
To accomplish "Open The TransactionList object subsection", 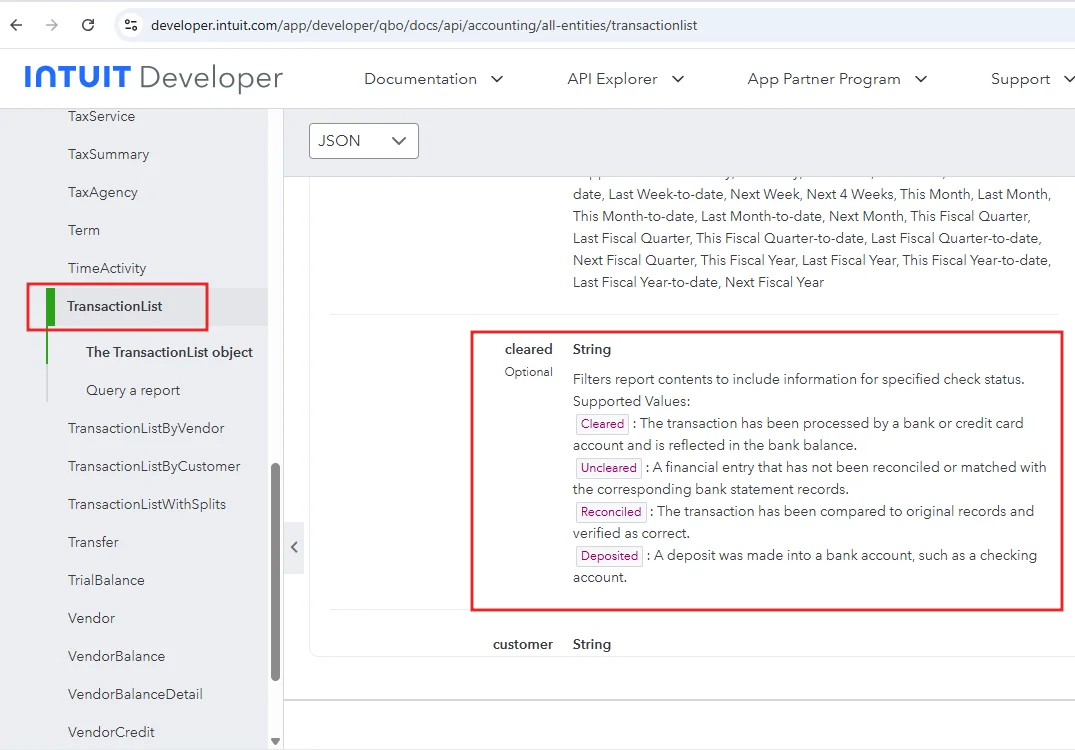I will click(x=169, y=352).
